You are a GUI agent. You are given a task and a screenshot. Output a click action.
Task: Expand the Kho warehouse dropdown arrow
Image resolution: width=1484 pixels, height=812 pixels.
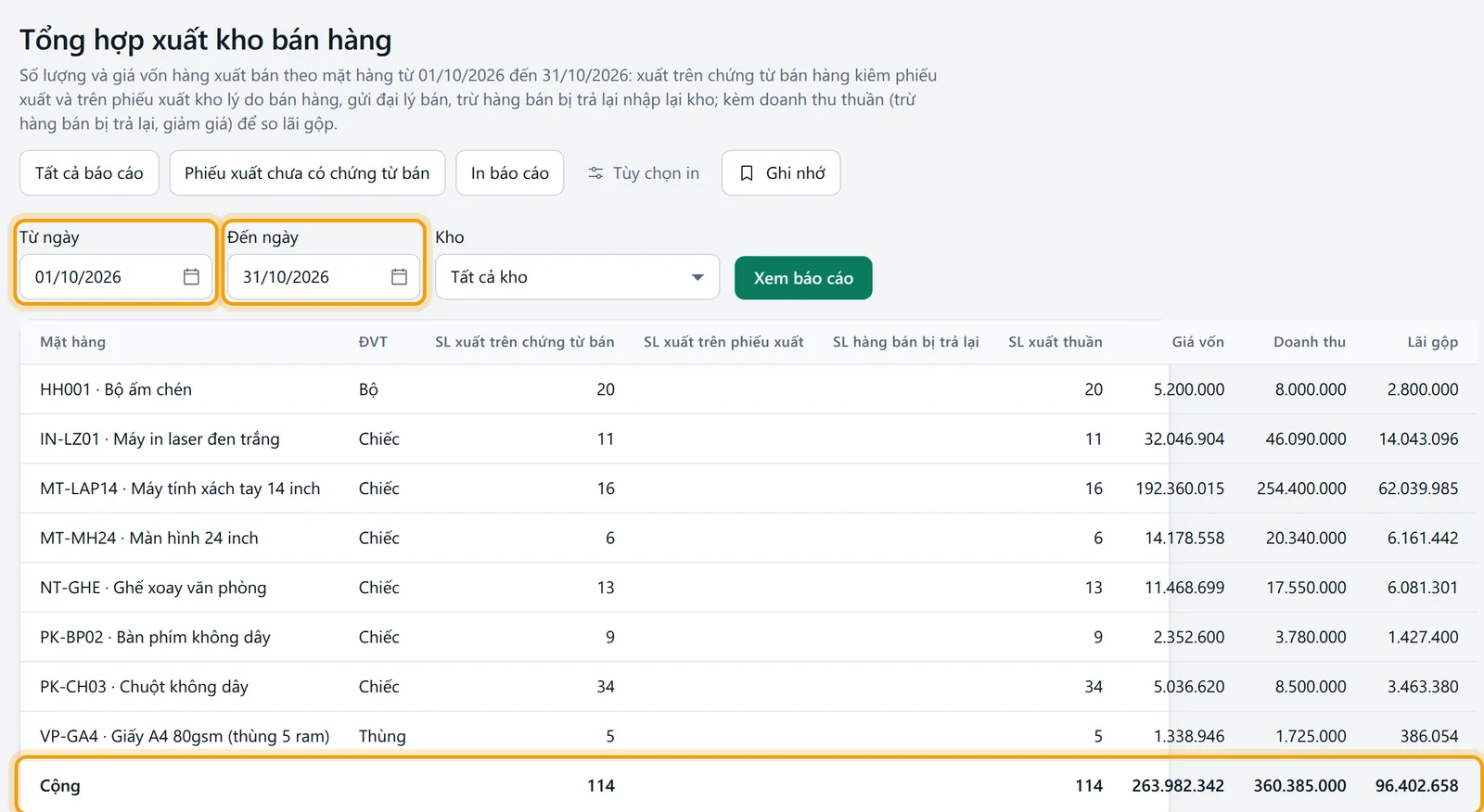[x=697, y=277]
